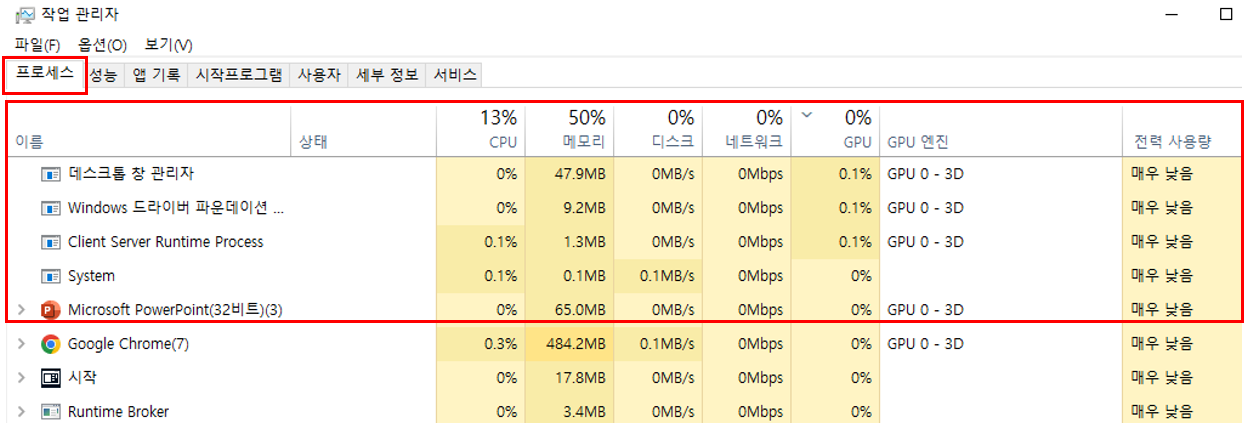1250x423 pixels.
Task: Switch to the 앱 기록 tab
Action: pyautogui.click(x=157, y=75)
